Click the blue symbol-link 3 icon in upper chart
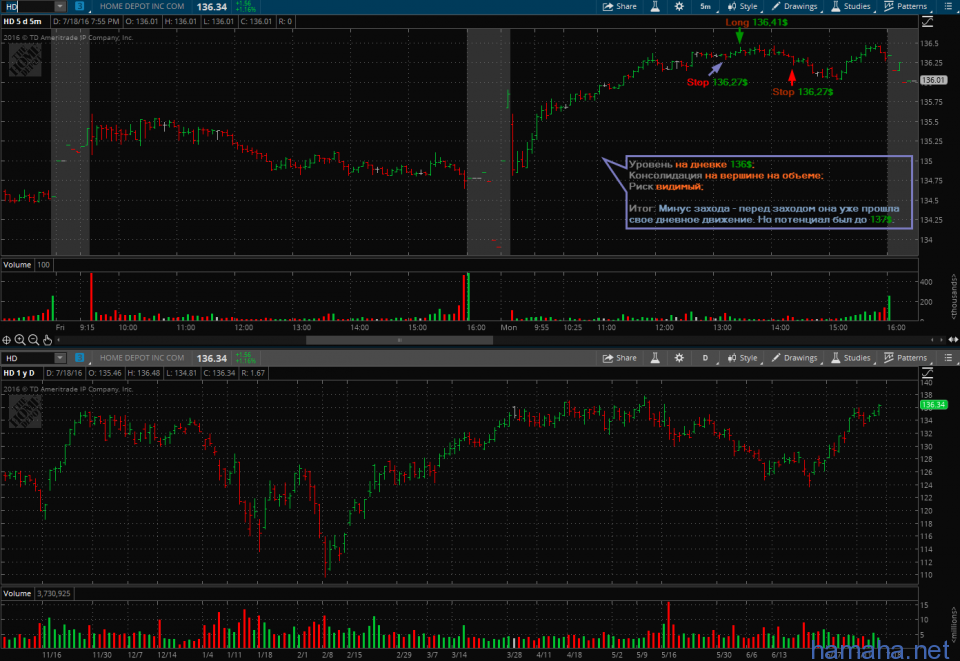960x661 pixels. click(x=80, y=6)
